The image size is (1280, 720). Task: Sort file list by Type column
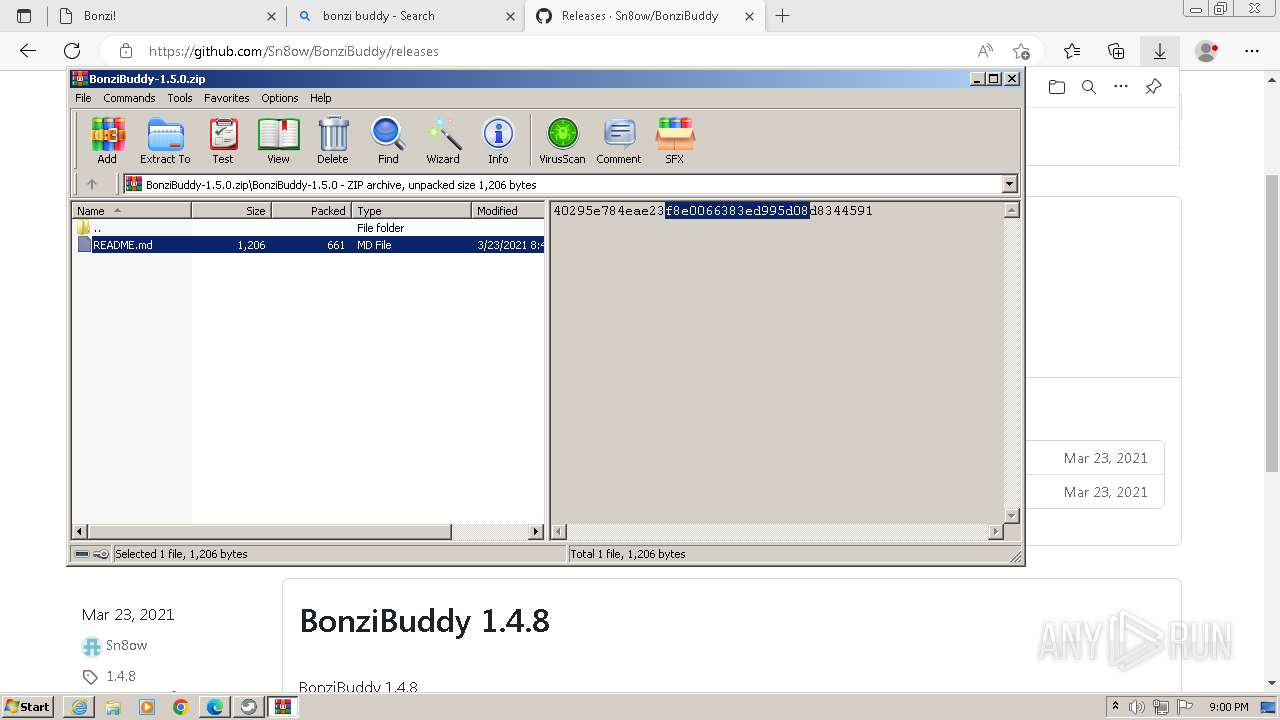pos(411,211)
